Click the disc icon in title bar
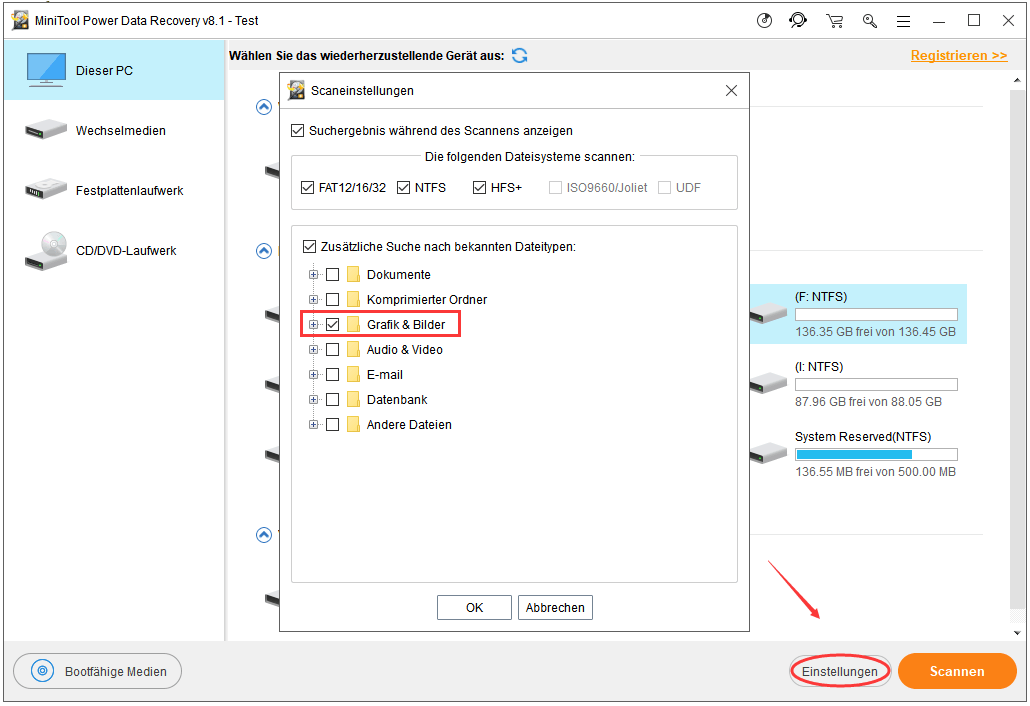 pos(765,21)
